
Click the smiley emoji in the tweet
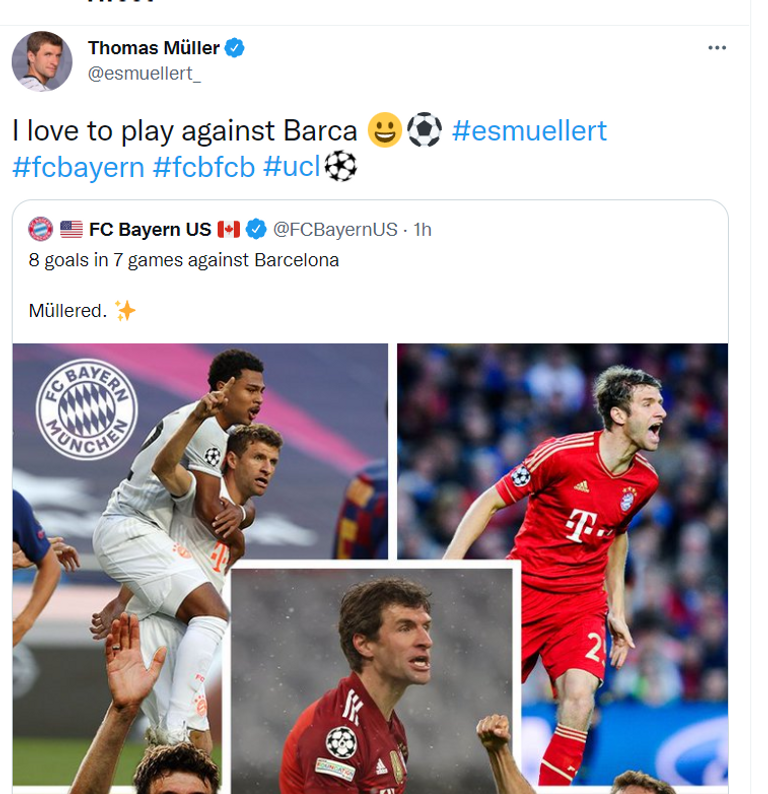(384, 130)
